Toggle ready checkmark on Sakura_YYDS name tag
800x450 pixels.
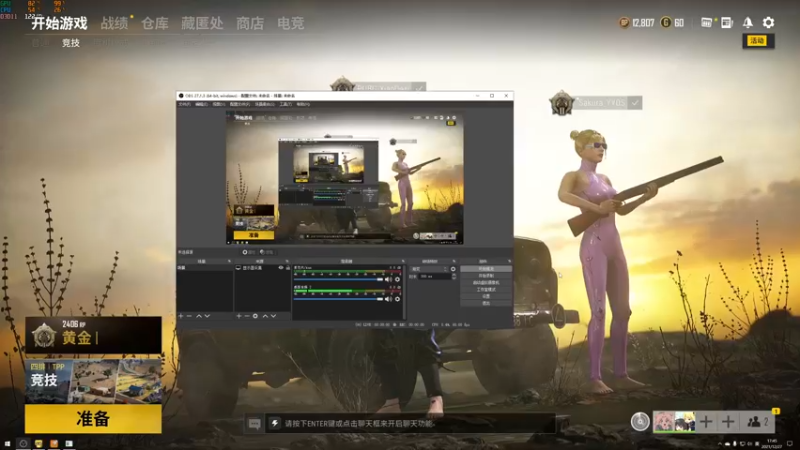tap(635, 103)
